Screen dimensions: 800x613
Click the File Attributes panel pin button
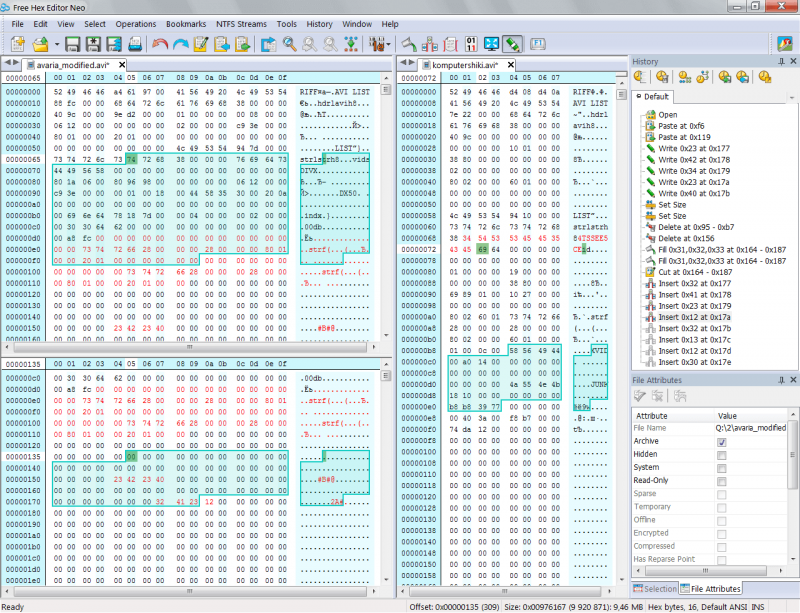(x=782, y=380)
